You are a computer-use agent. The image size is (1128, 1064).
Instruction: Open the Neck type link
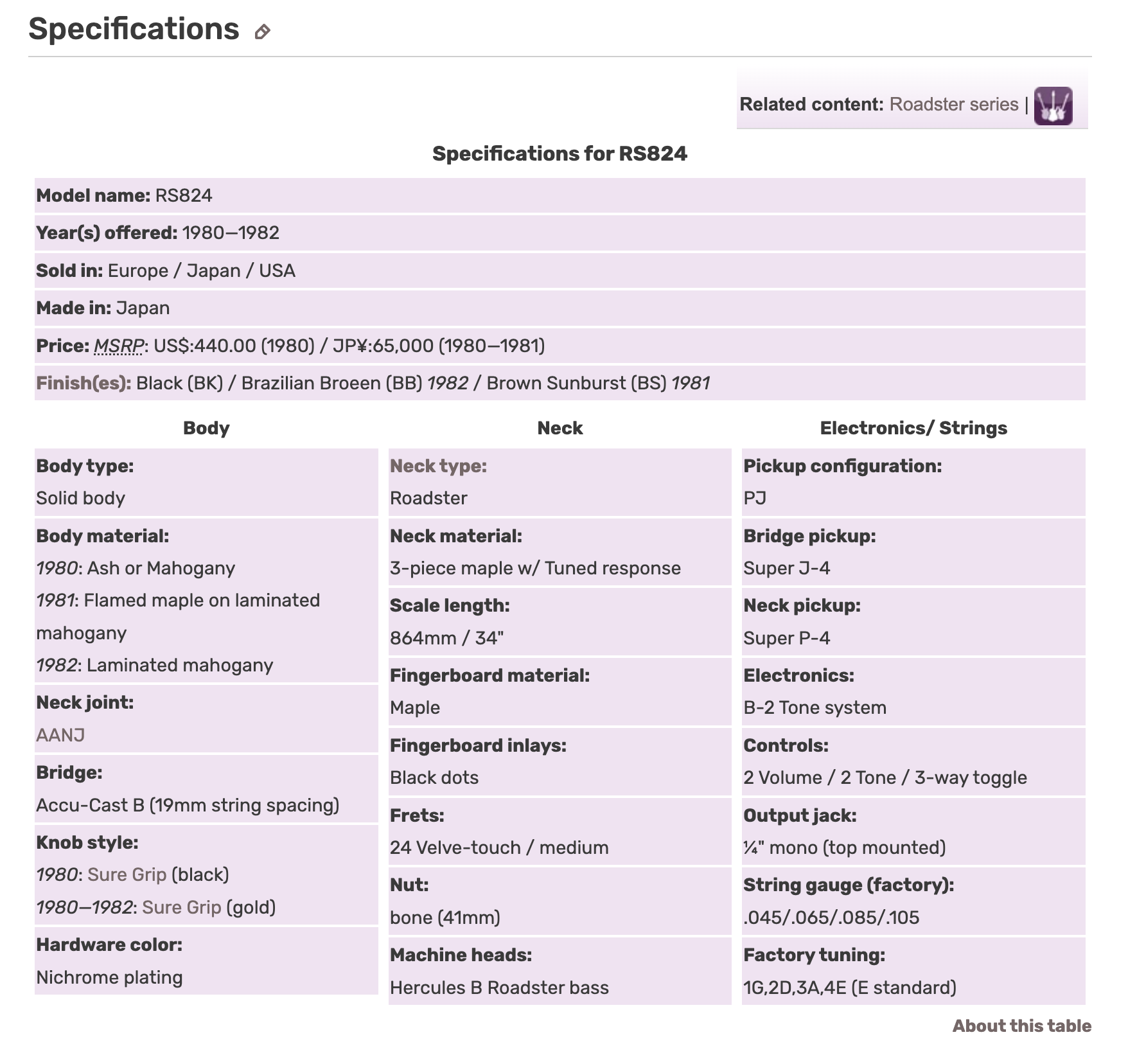point(438,466)
